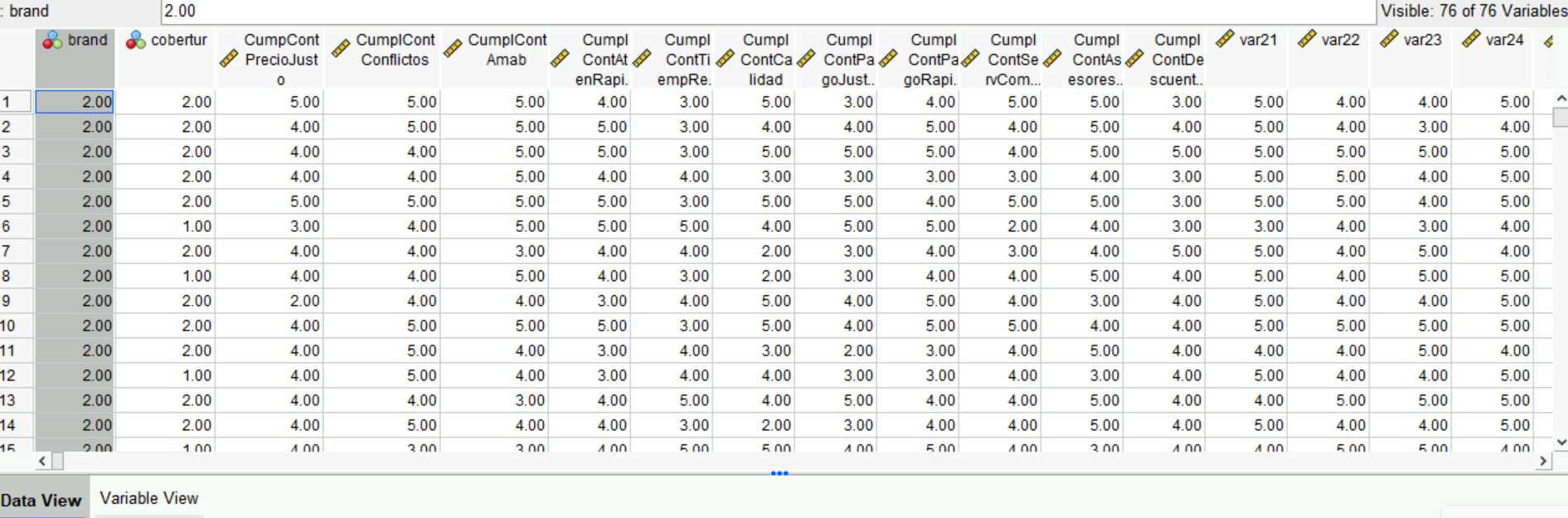This screenshot has width=1568, height=518.
Task: Click the horizontal scrollbar right arrow
Action: tap(1543, 461)
